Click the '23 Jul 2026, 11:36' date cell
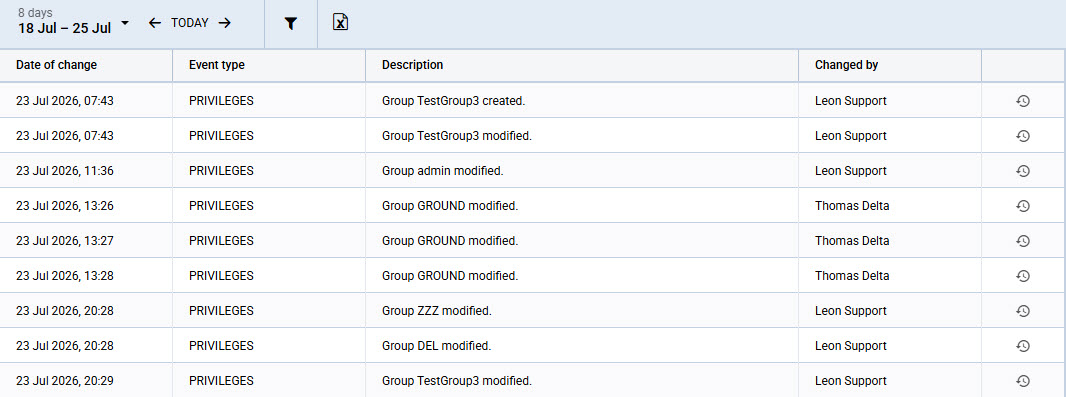The height and width of the screenshot is (397, 1066). (65, 171)
